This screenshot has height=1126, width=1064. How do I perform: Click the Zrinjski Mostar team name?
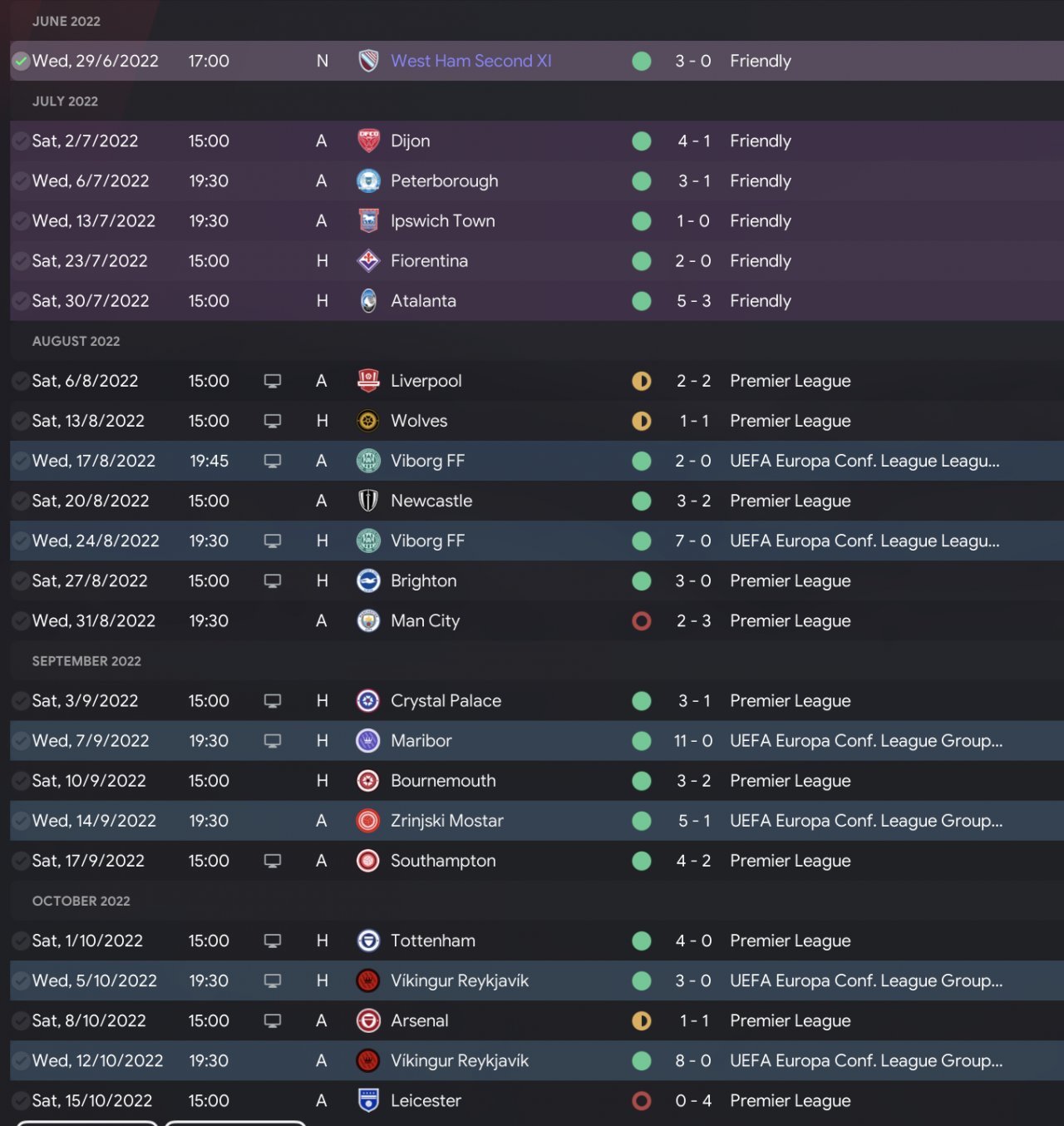446,821
